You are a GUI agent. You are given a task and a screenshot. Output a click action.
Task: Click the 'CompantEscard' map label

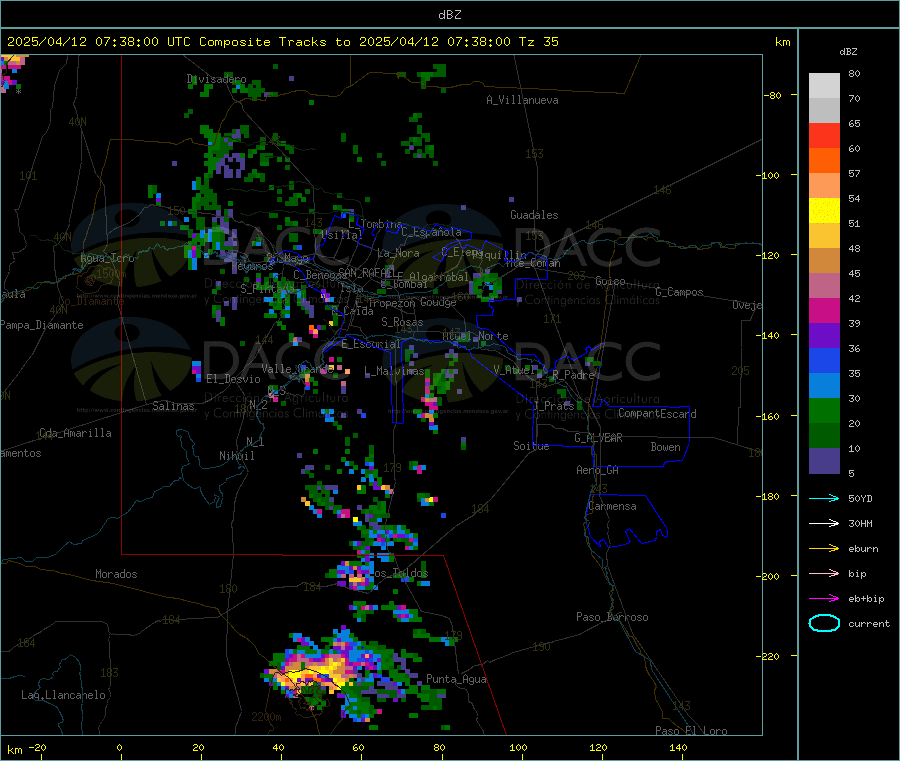click(x=657, y=414)
